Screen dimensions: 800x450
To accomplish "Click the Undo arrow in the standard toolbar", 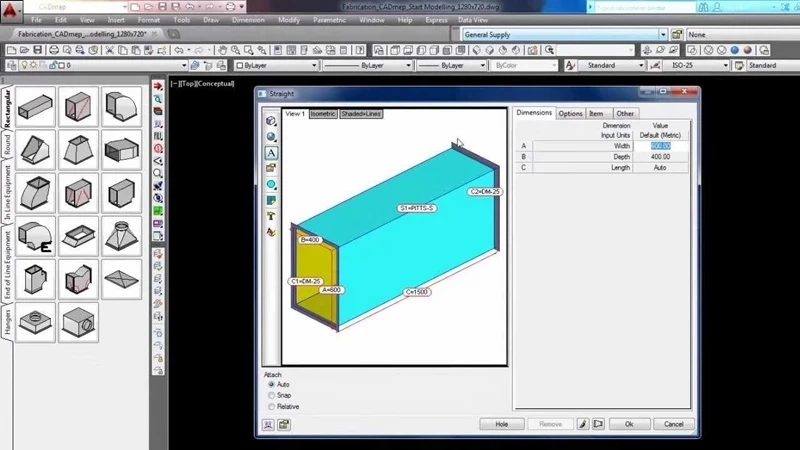I will point(179,50).
